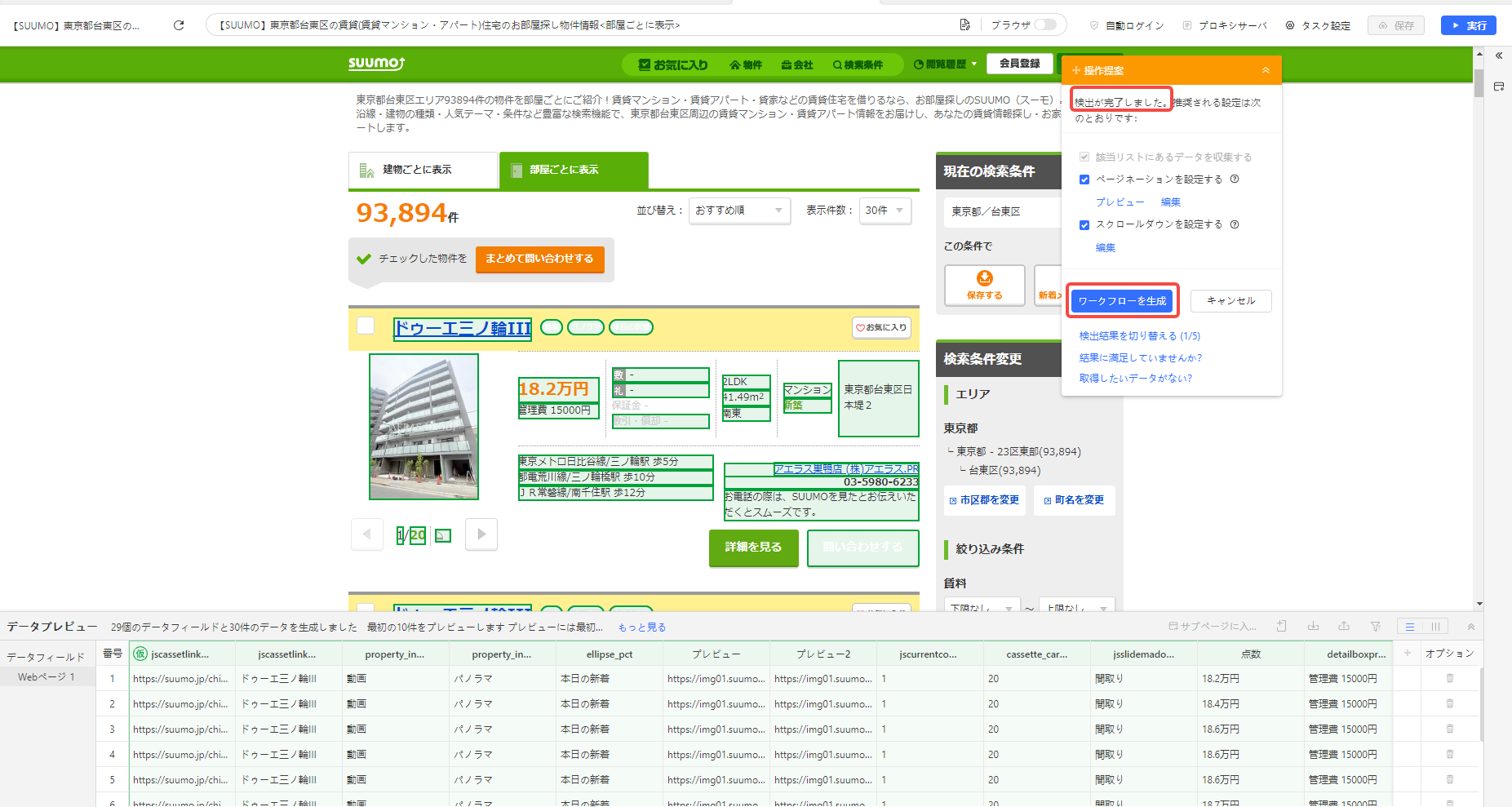Switch to horizontal row view icon

(1410, 627)
